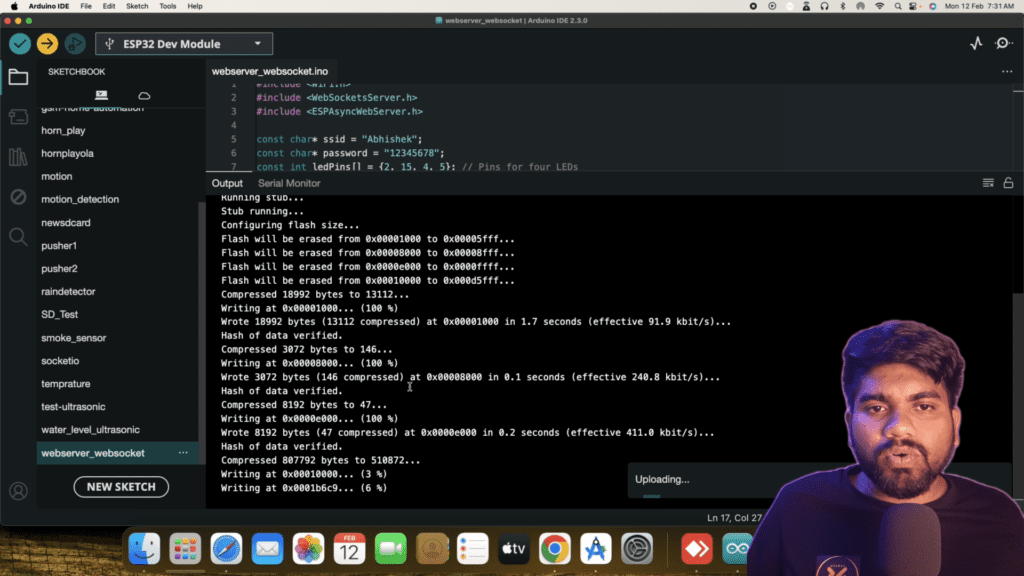Open the Serial Plotter icon

click(976, 43)
